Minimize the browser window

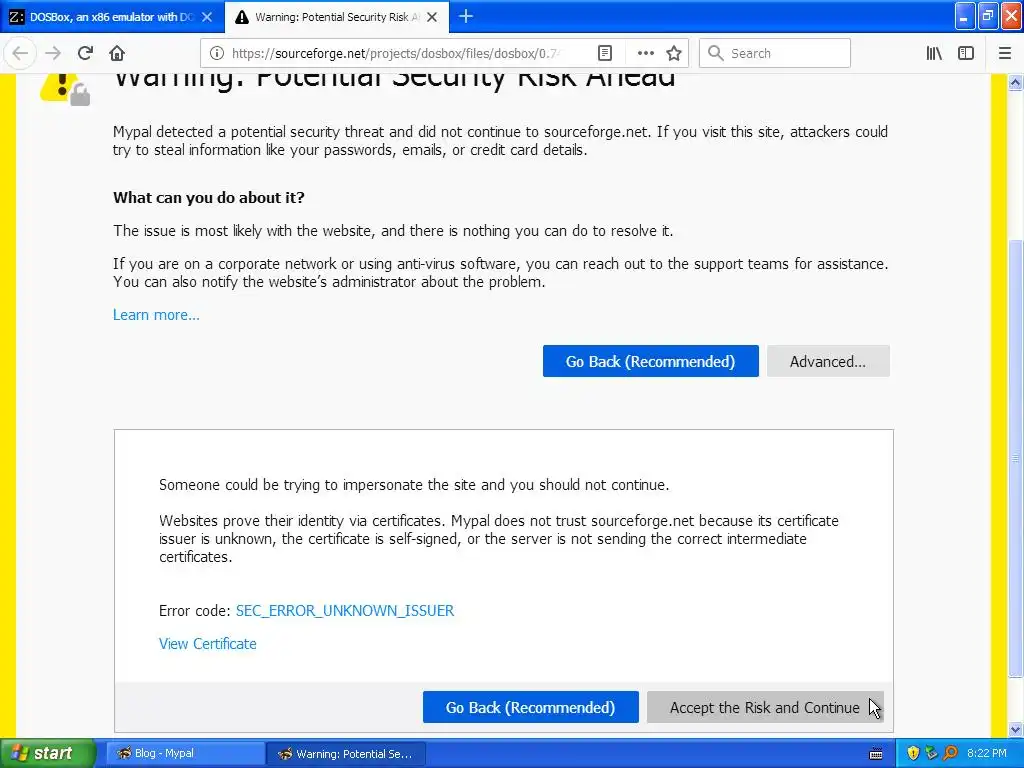(965, 16)
